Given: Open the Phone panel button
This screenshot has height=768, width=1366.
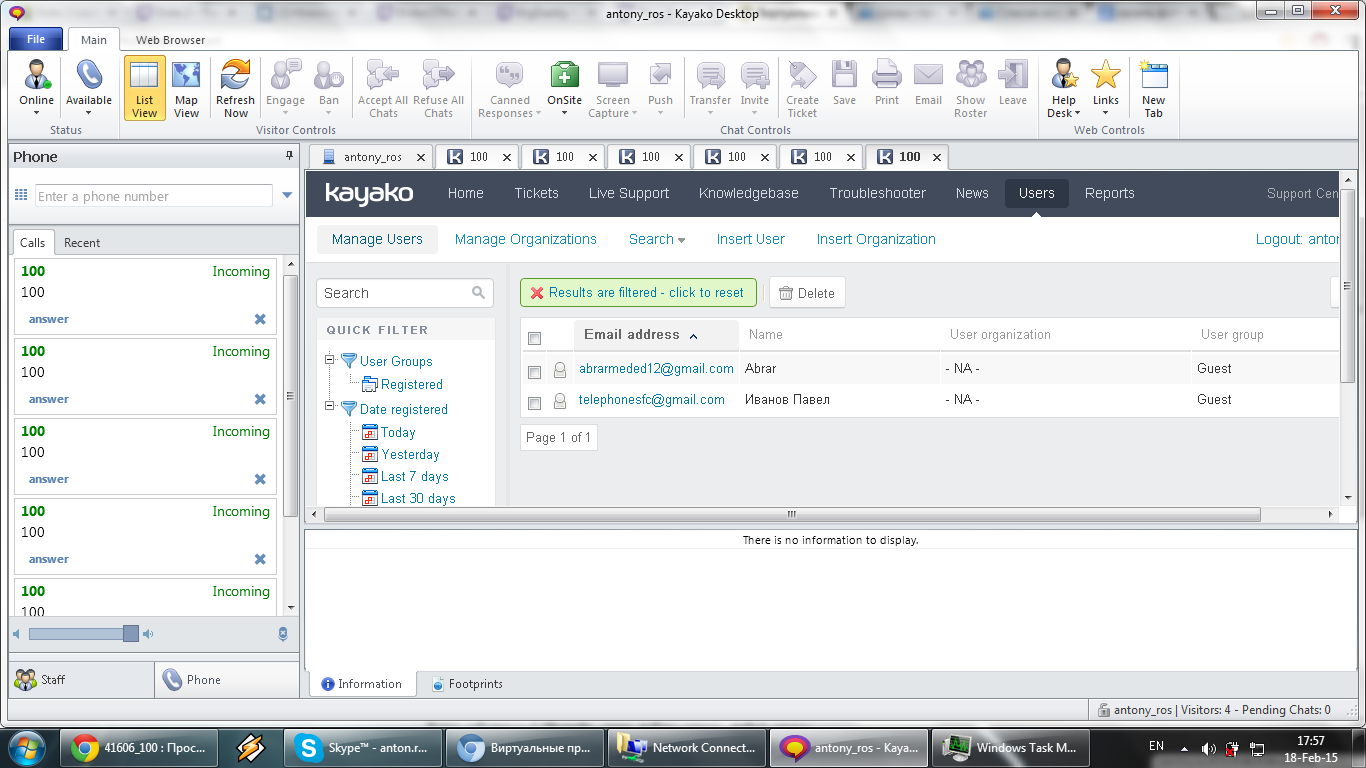Looking at the screenshot, I should click(x=227, y=679).
